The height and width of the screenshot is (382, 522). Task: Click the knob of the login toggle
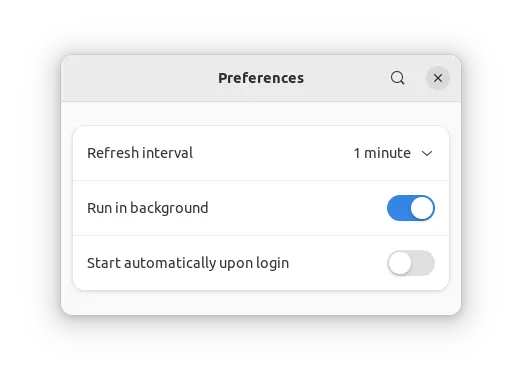point(399,263)
